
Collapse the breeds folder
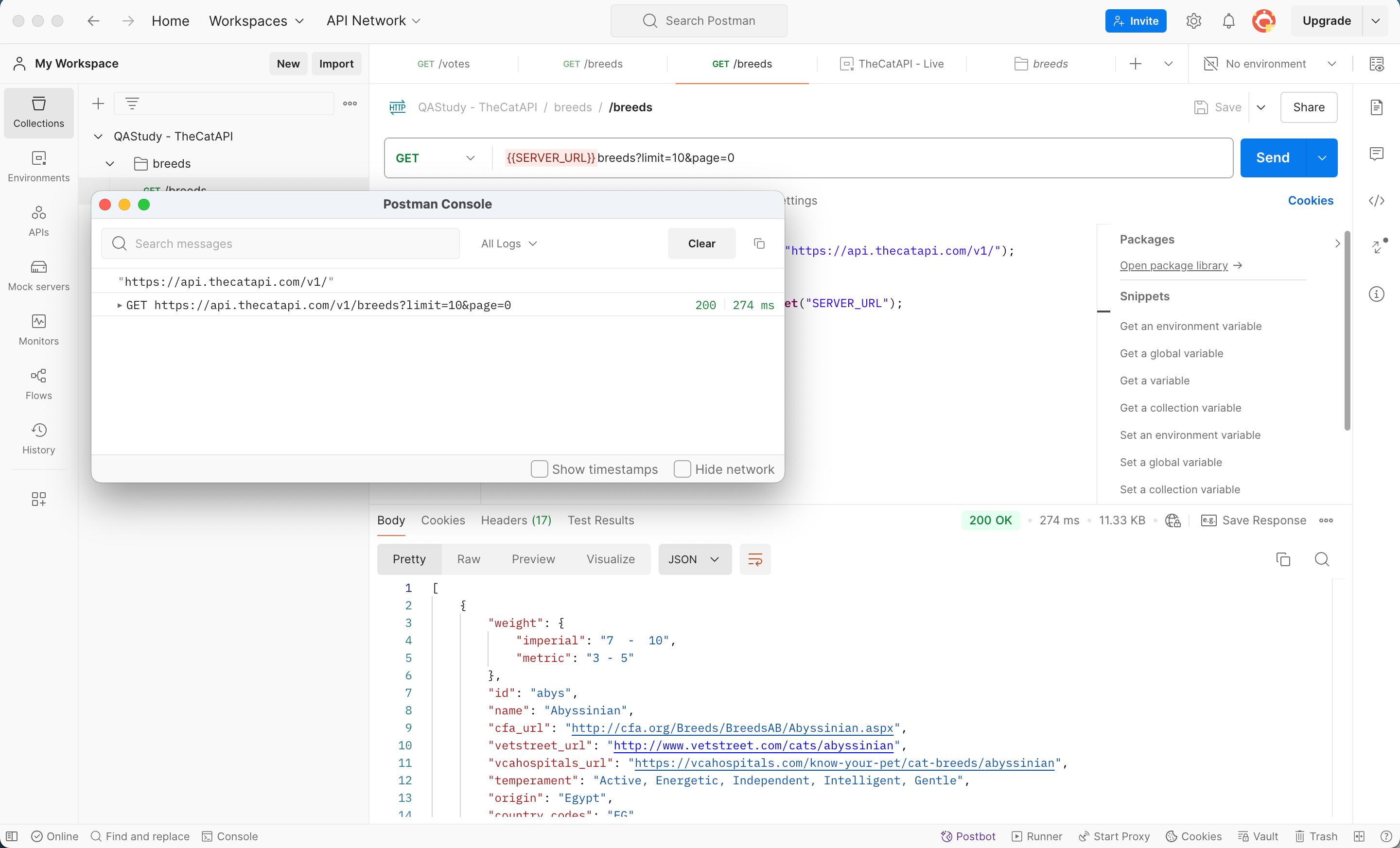110,164
